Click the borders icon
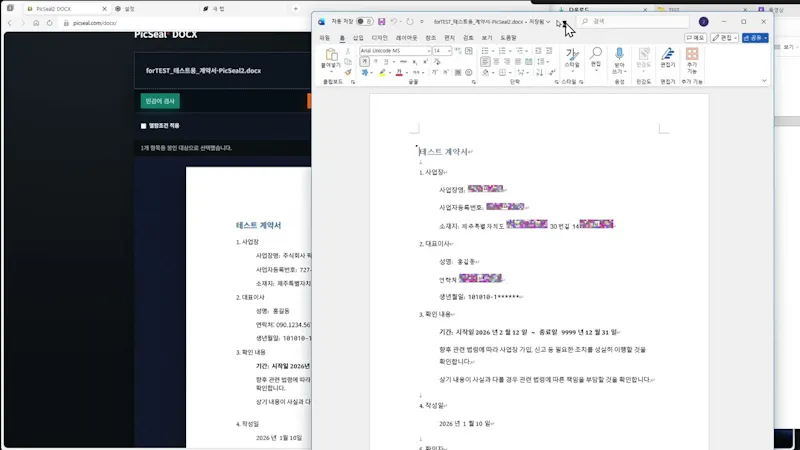The image size is (800, 450). [503, 72]
